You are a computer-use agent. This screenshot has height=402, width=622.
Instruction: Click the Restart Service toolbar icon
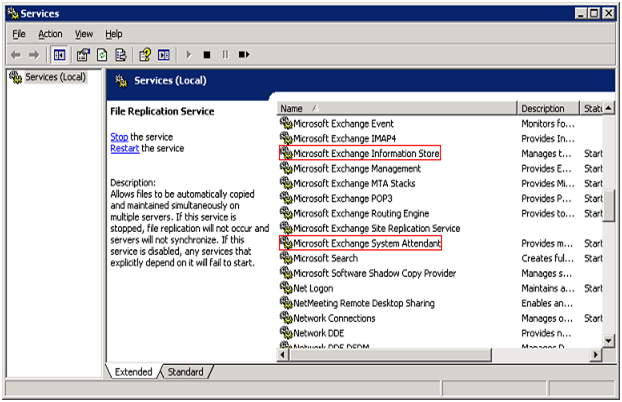click(x=244, y=55)
